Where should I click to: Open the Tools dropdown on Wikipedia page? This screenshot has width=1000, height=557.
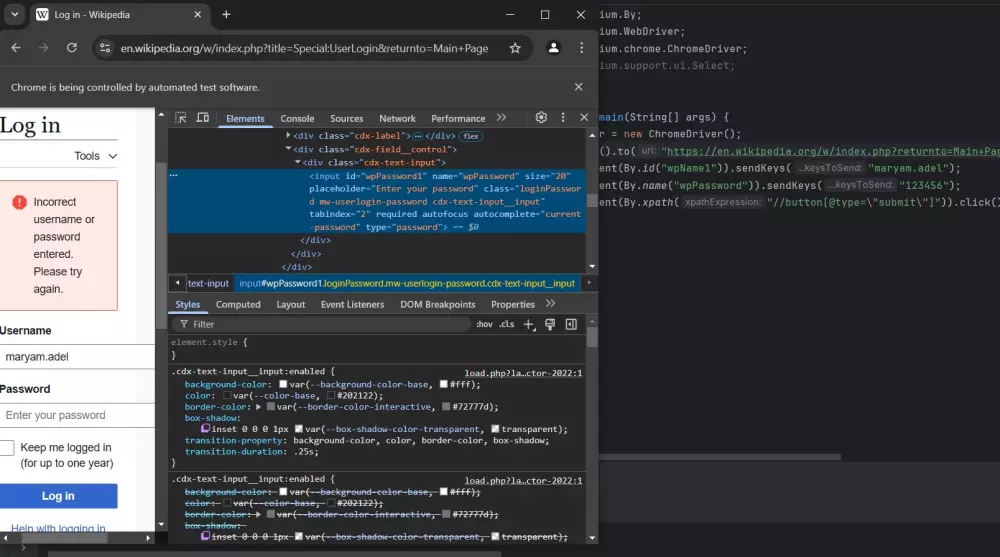(x=96, y=156)
